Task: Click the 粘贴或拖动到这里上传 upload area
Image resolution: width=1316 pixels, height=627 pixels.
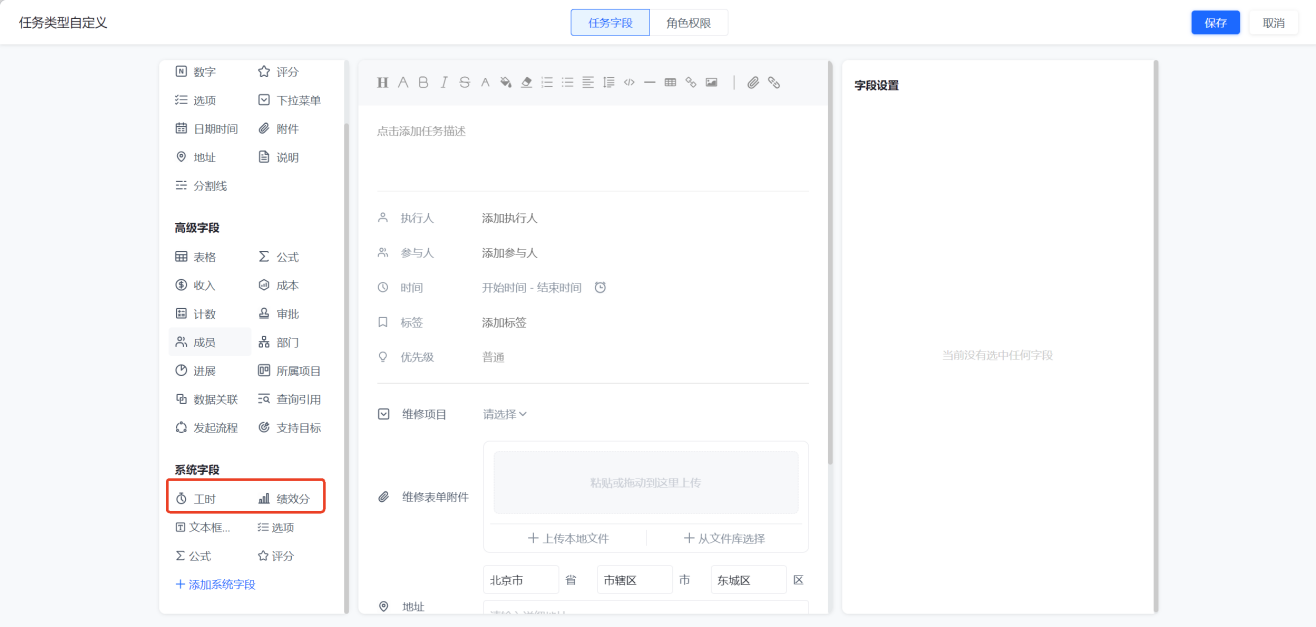Action: tap(646, 482)
